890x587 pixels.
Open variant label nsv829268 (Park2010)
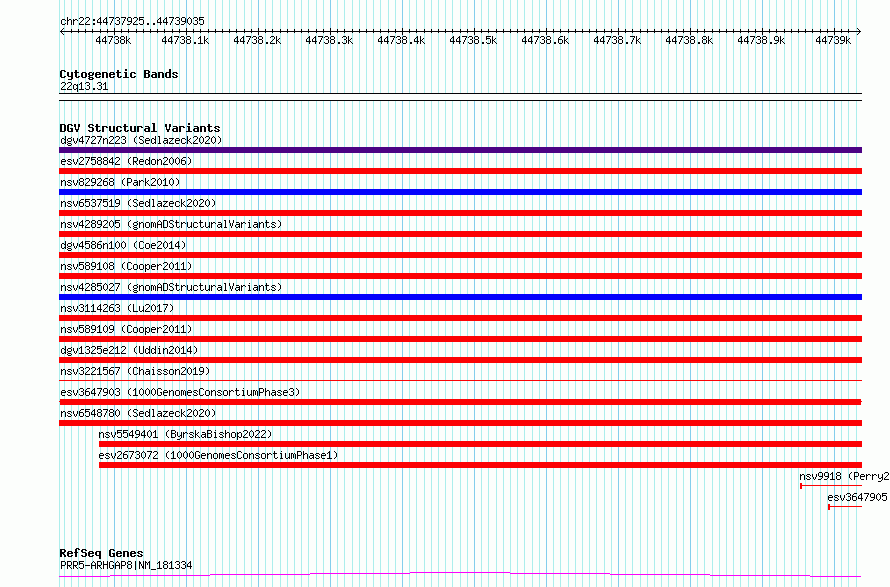coord(120,182)
